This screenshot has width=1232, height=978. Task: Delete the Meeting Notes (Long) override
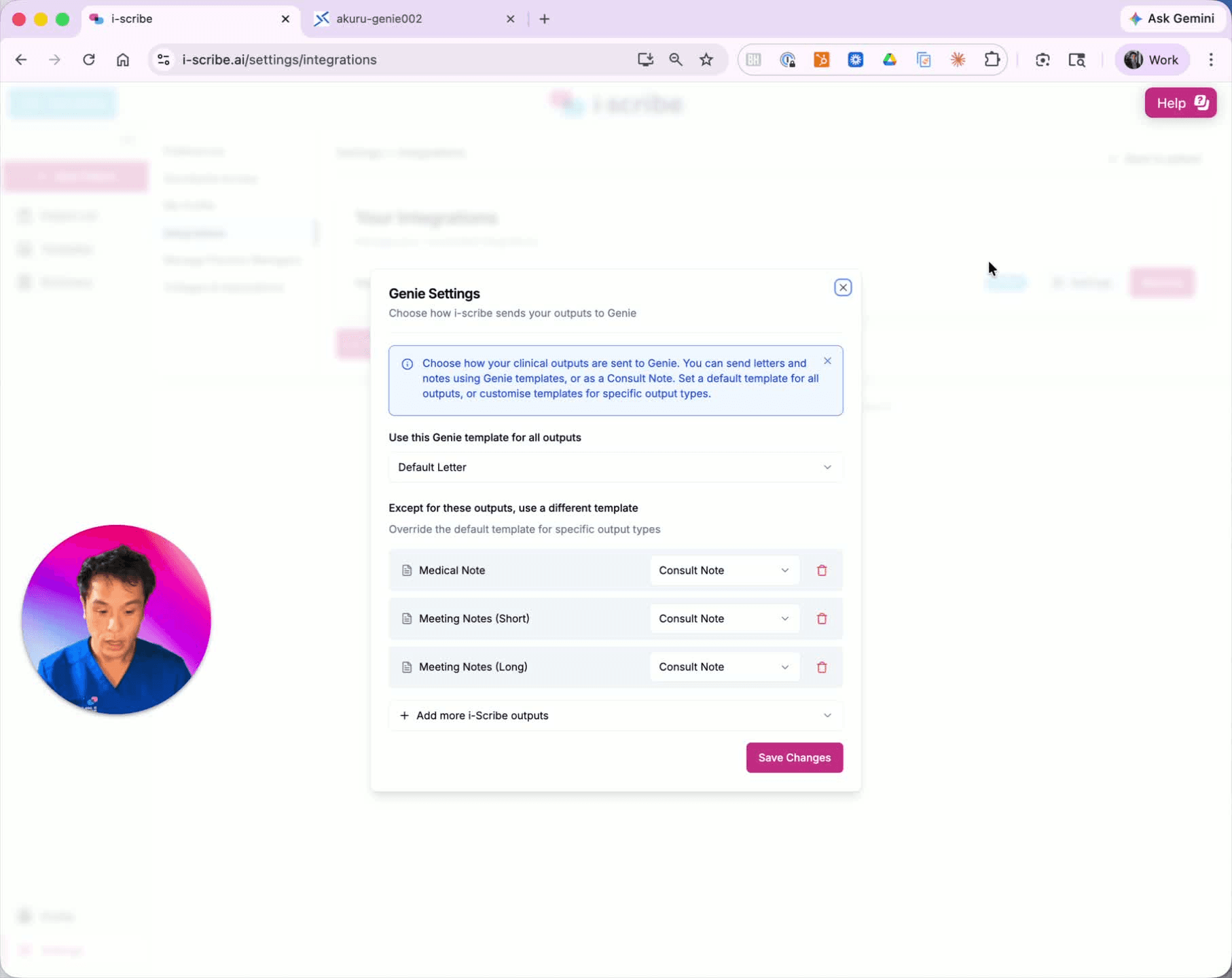click(822, 667)
